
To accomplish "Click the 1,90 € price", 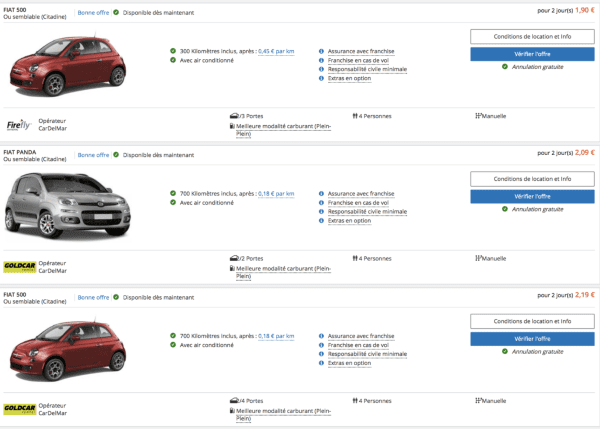I will (585, 10).
